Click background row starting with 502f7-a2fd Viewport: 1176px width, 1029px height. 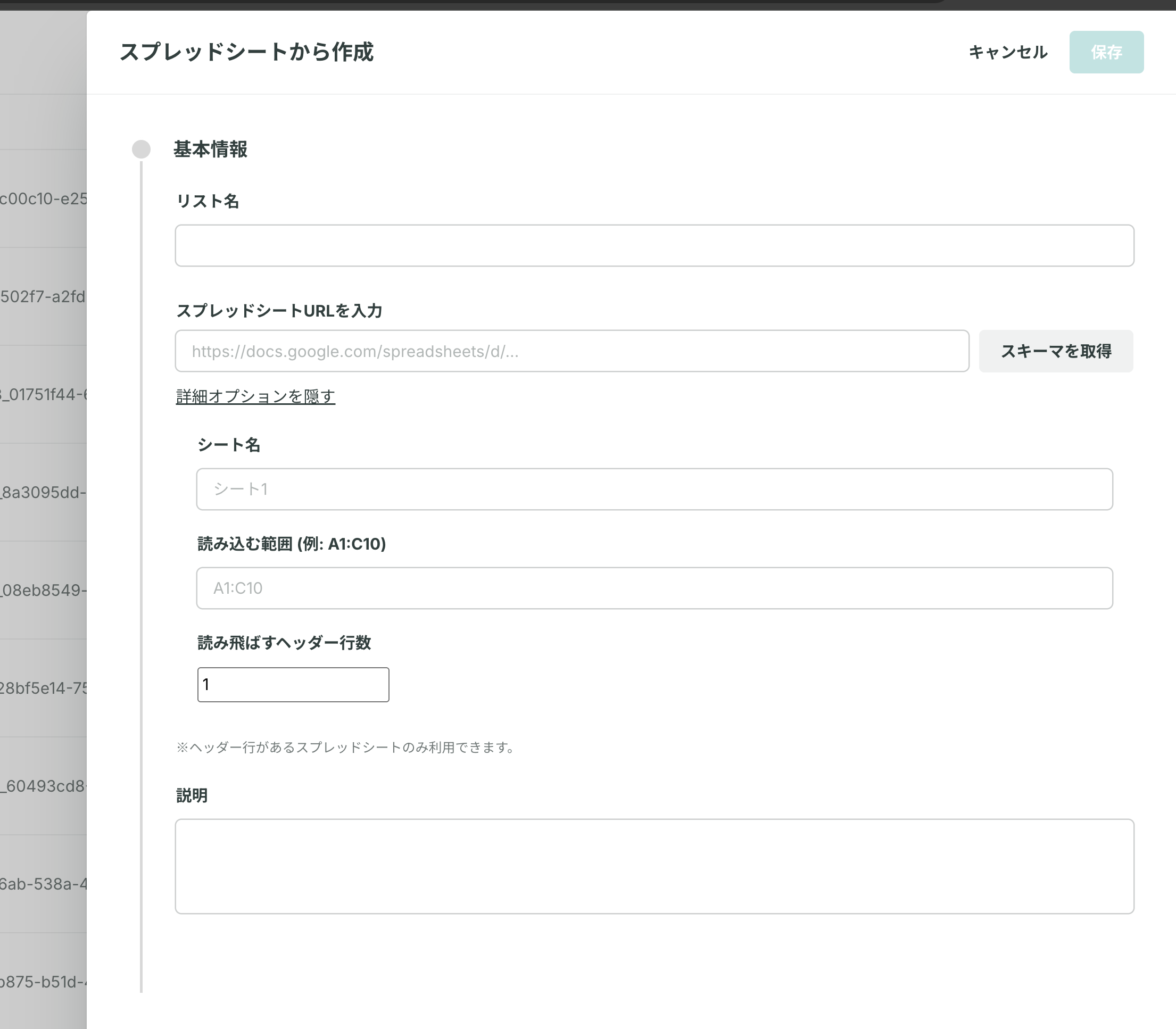tap(43, 296)
